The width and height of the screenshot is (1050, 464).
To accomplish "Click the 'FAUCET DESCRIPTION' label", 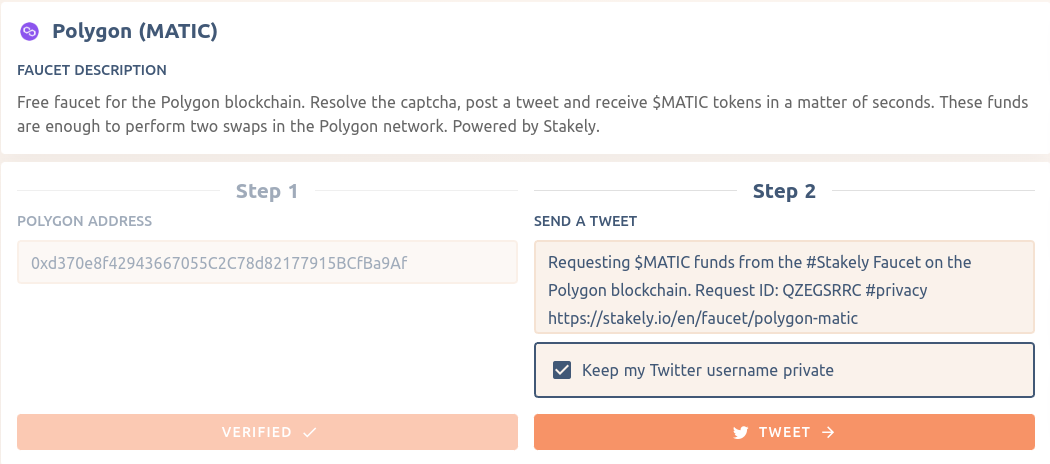I will [92, 70].
